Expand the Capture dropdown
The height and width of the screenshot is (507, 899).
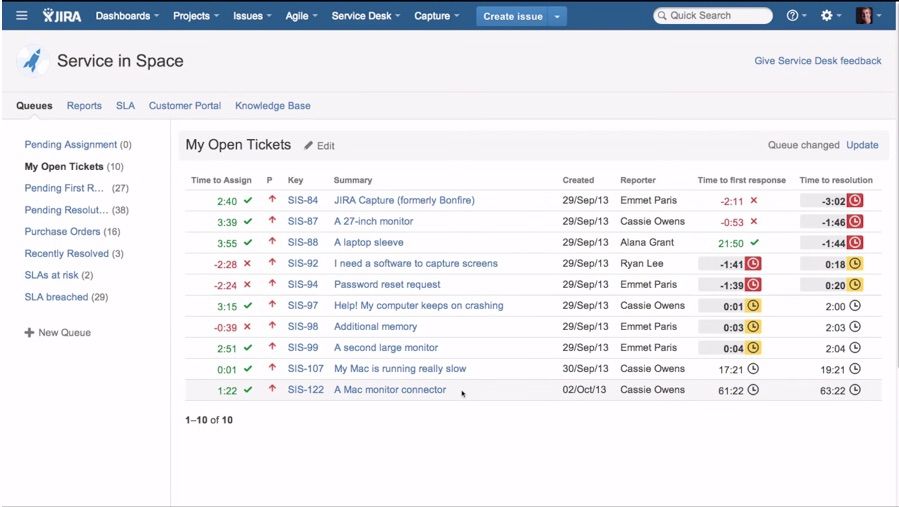point(436,16)
